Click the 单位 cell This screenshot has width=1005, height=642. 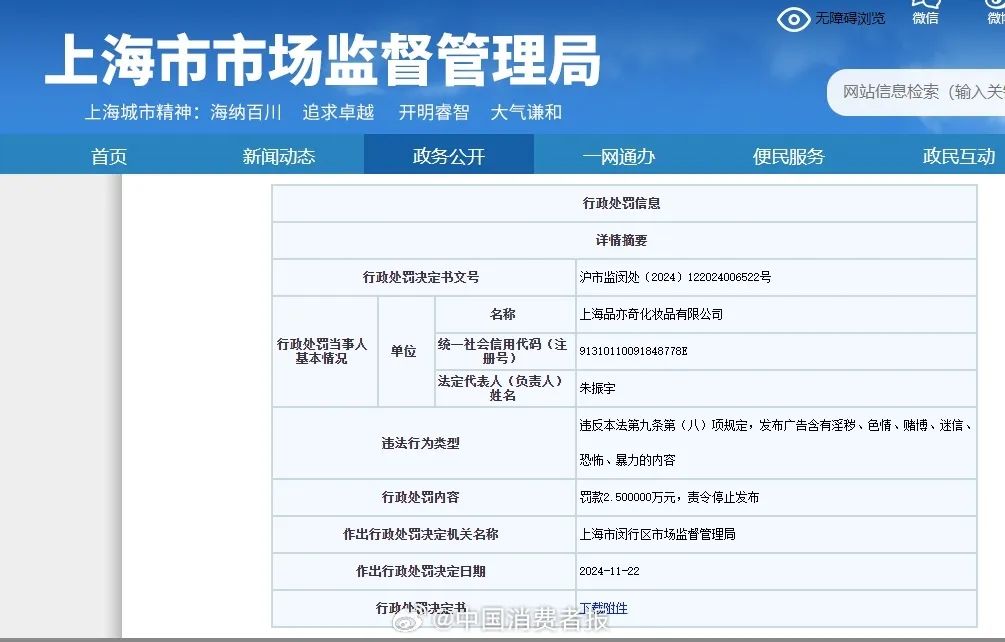(x=404, y=351)
